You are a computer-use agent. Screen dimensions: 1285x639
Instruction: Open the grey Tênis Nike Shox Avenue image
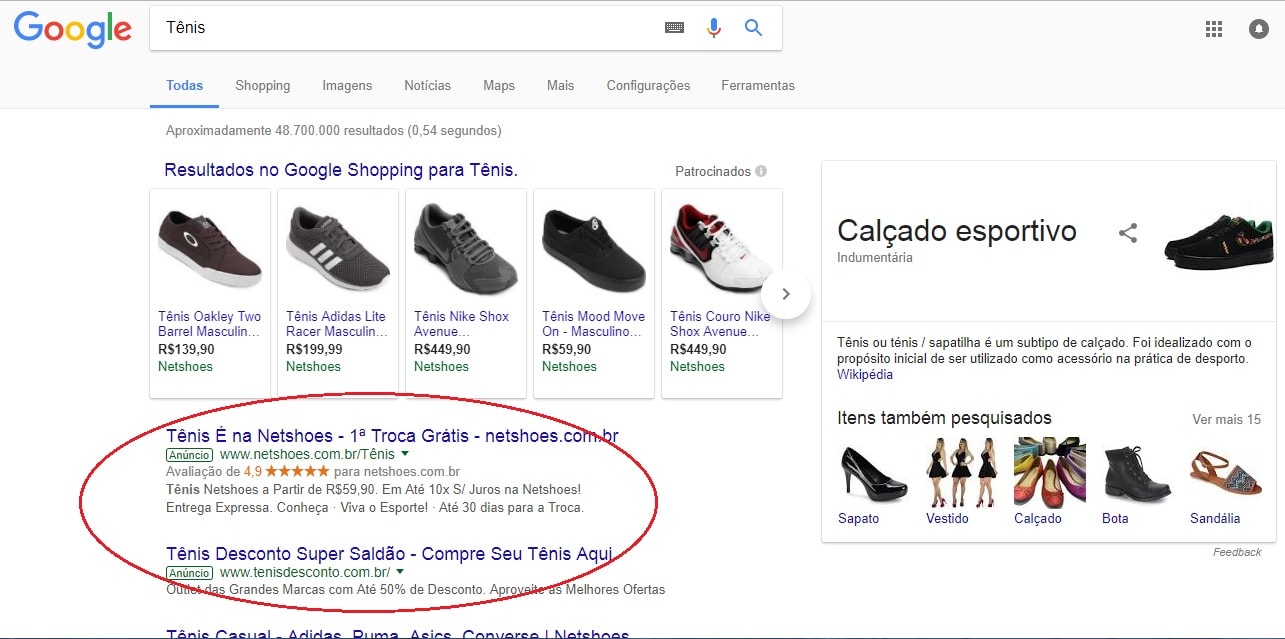click(x=466, y=247)
